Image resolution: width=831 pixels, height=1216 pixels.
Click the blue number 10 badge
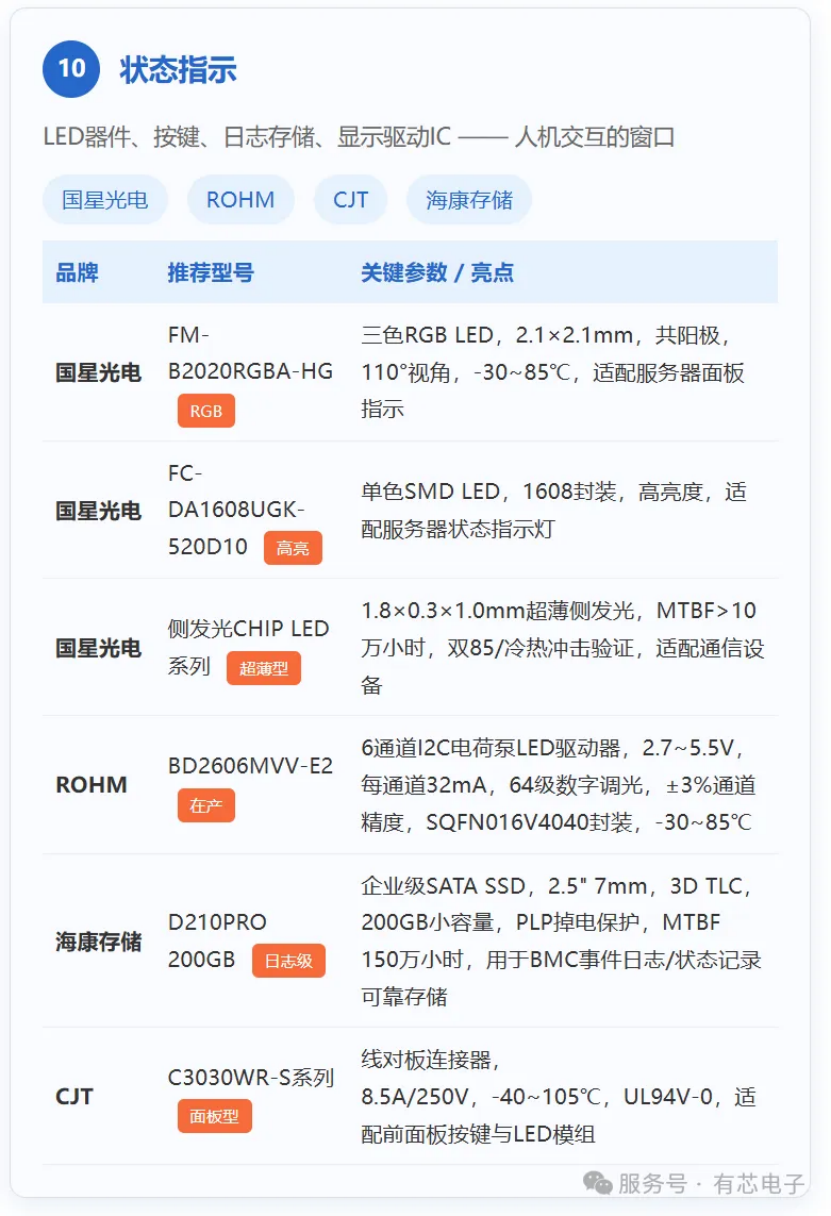point(71,69)
